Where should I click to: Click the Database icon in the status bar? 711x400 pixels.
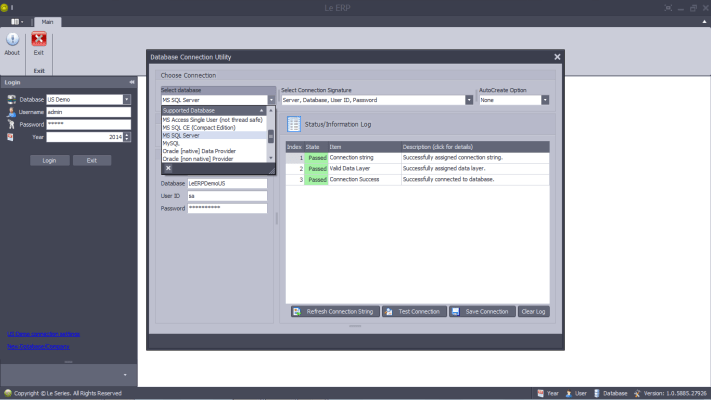pos(597,394)
